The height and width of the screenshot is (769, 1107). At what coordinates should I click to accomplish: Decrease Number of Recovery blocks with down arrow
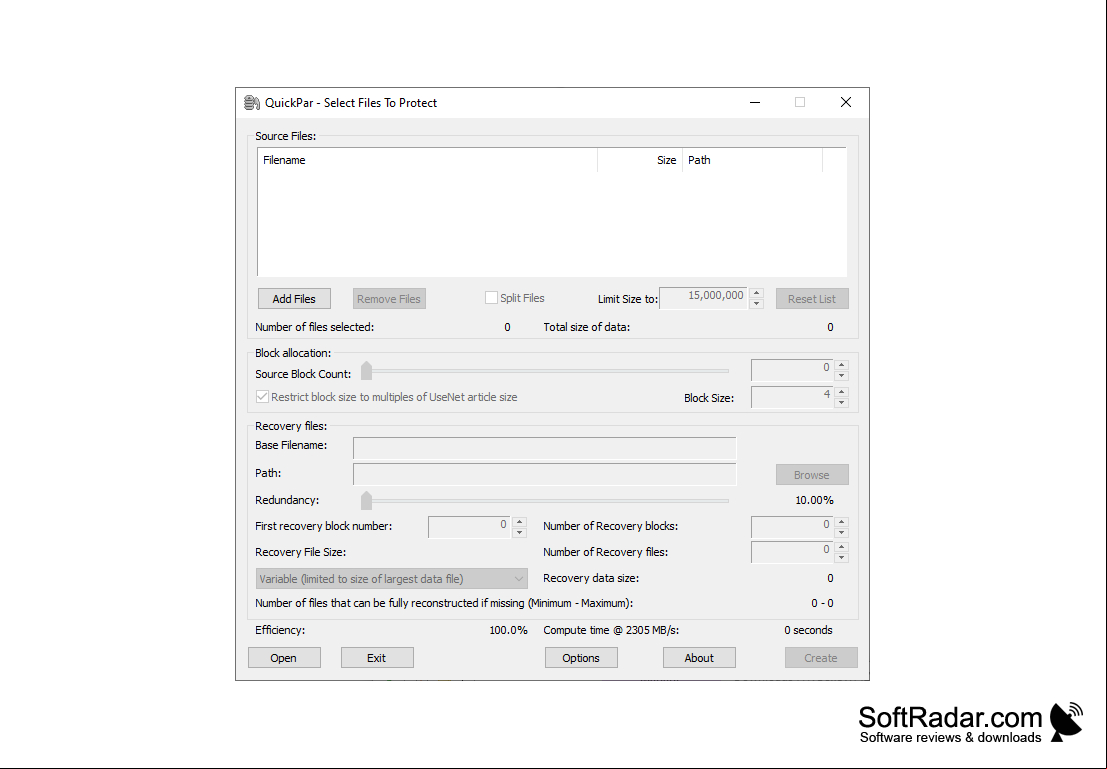point(841,532)
